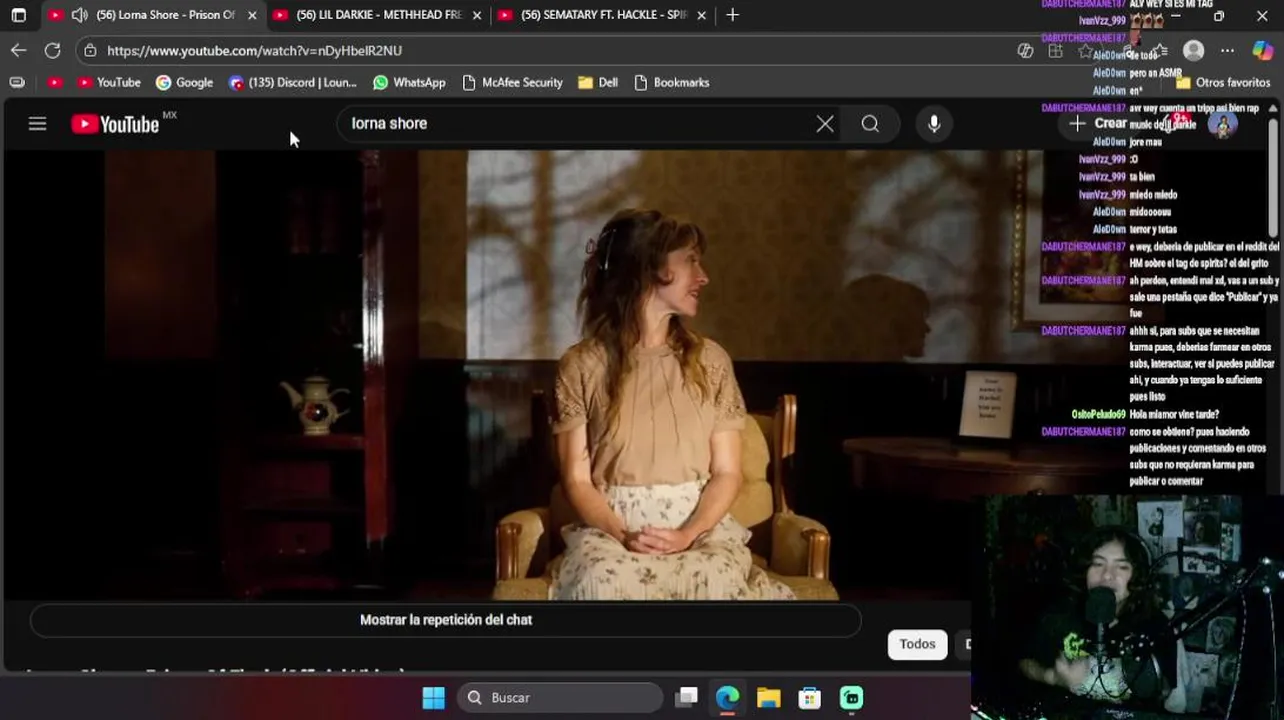Open Microsoft Edge from the taskbar
The image size is (1284, 720).
[727, 698]
